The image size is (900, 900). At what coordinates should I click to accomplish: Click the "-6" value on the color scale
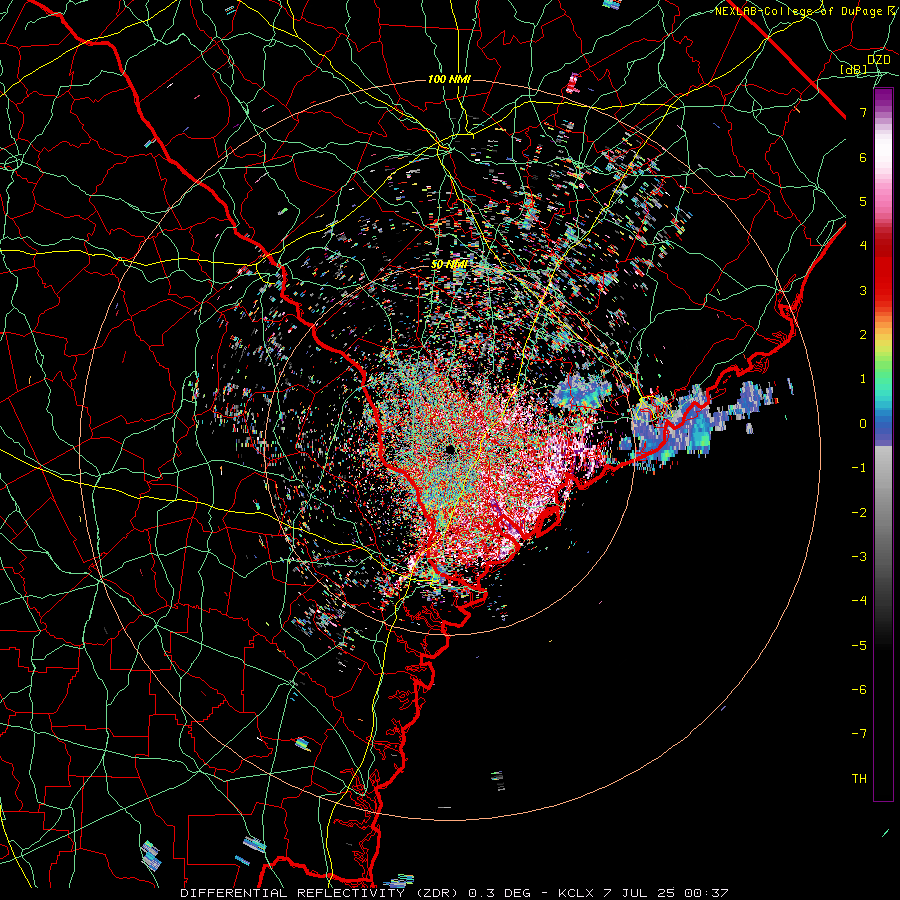[x=859, y=690]
